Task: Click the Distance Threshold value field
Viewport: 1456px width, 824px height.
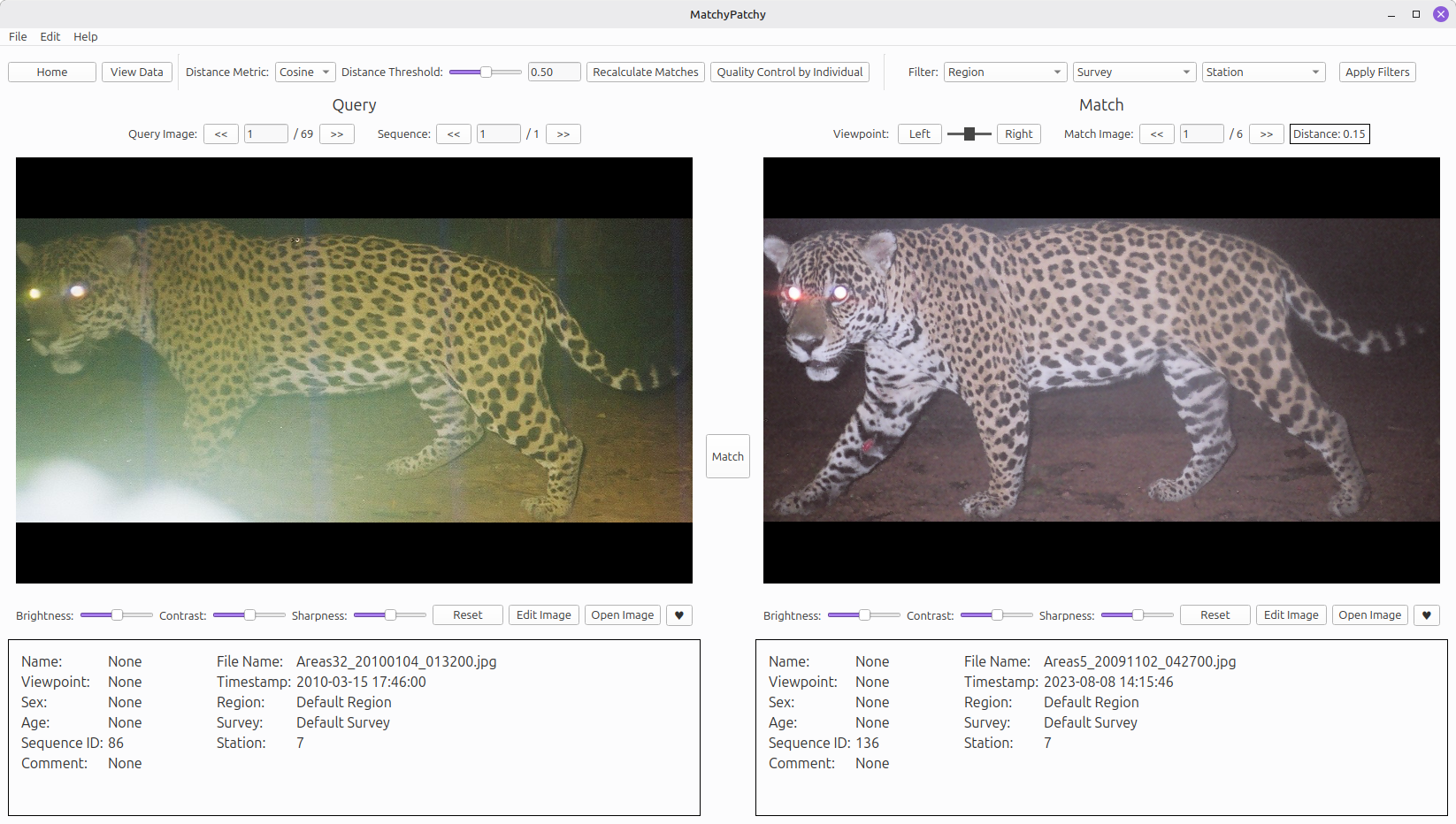Action: click(555, 72)
